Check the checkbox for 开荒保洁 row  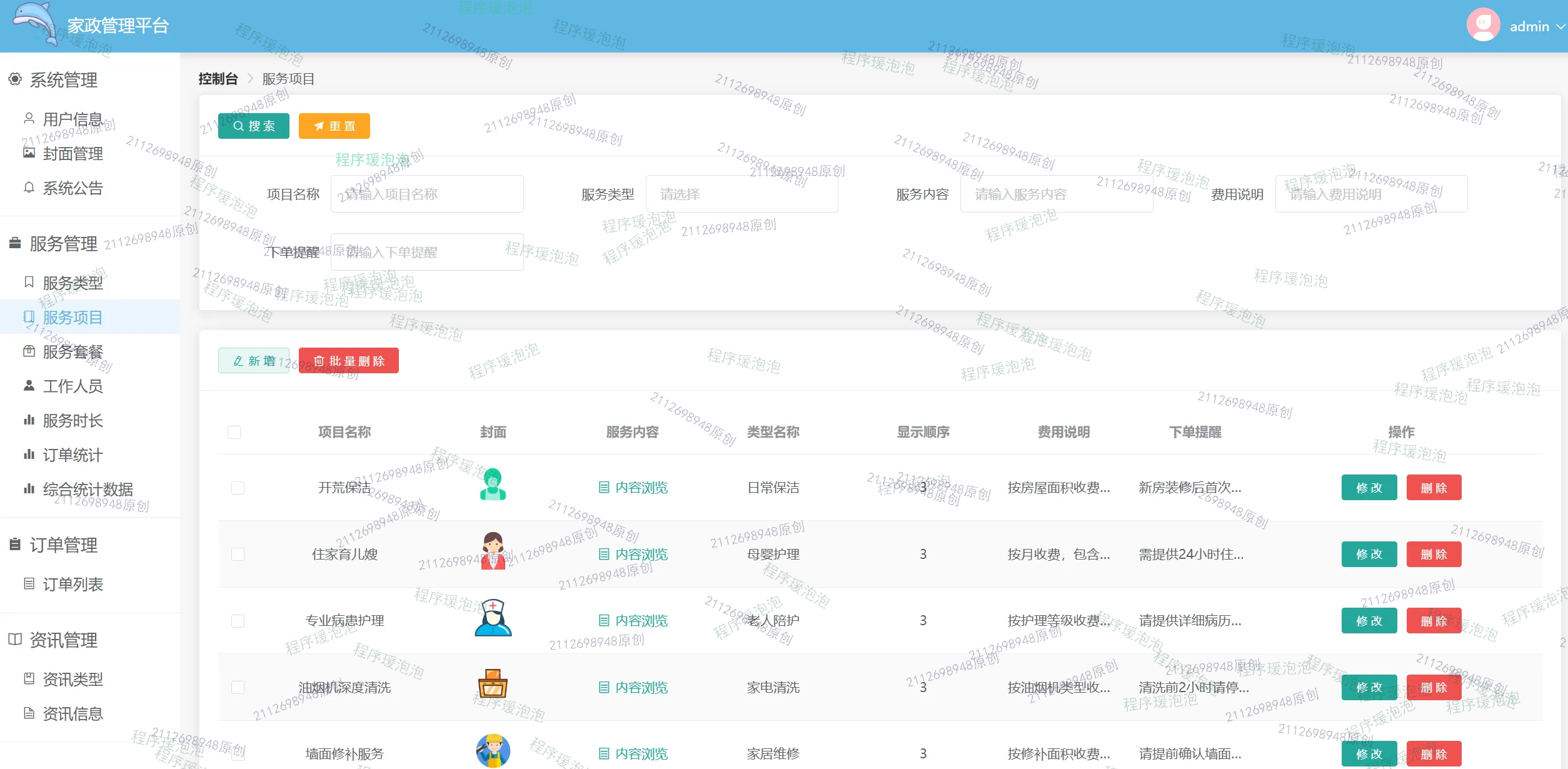238,488
